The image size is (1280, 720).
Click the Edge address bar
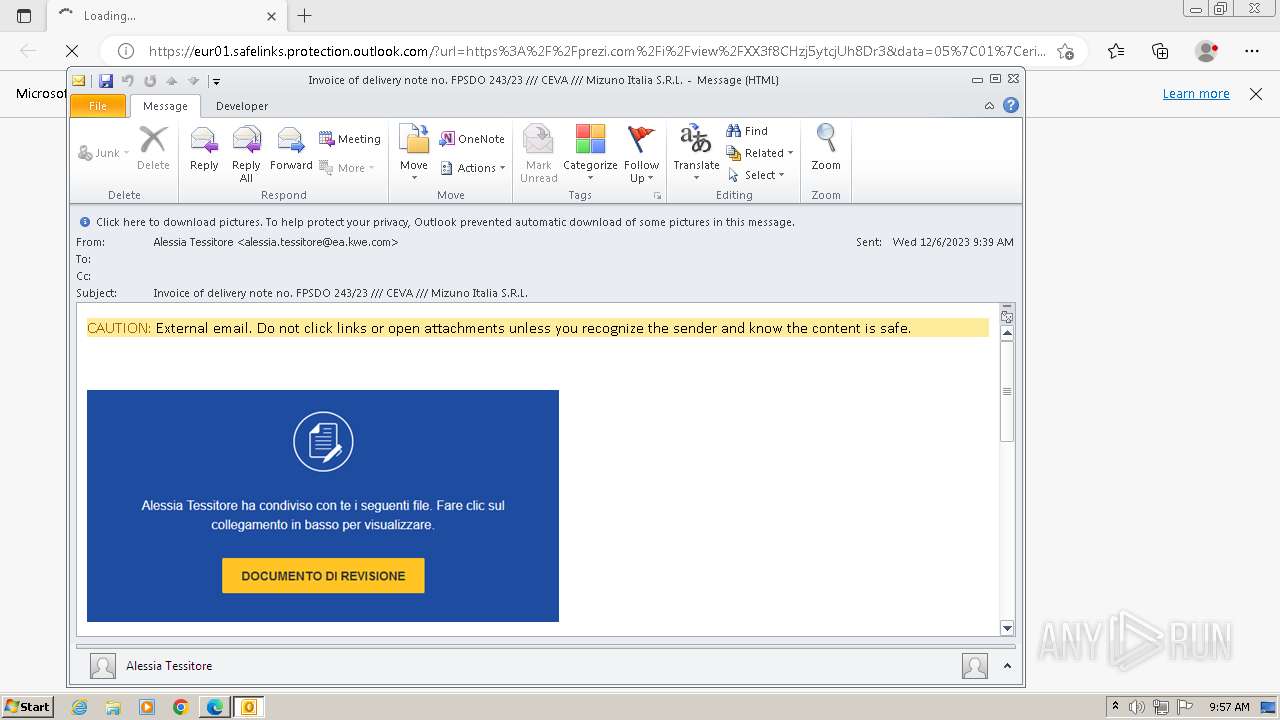[597, 51]
